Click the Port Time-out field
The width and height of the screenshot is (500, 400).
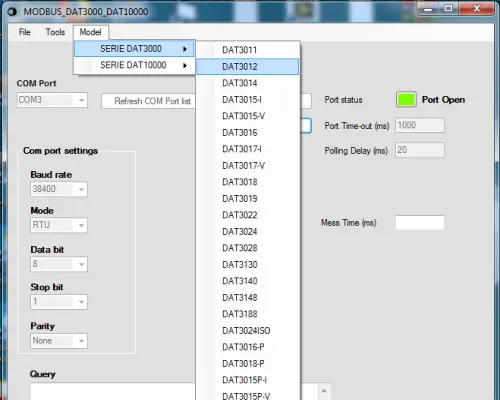click(x=420, y=125)
